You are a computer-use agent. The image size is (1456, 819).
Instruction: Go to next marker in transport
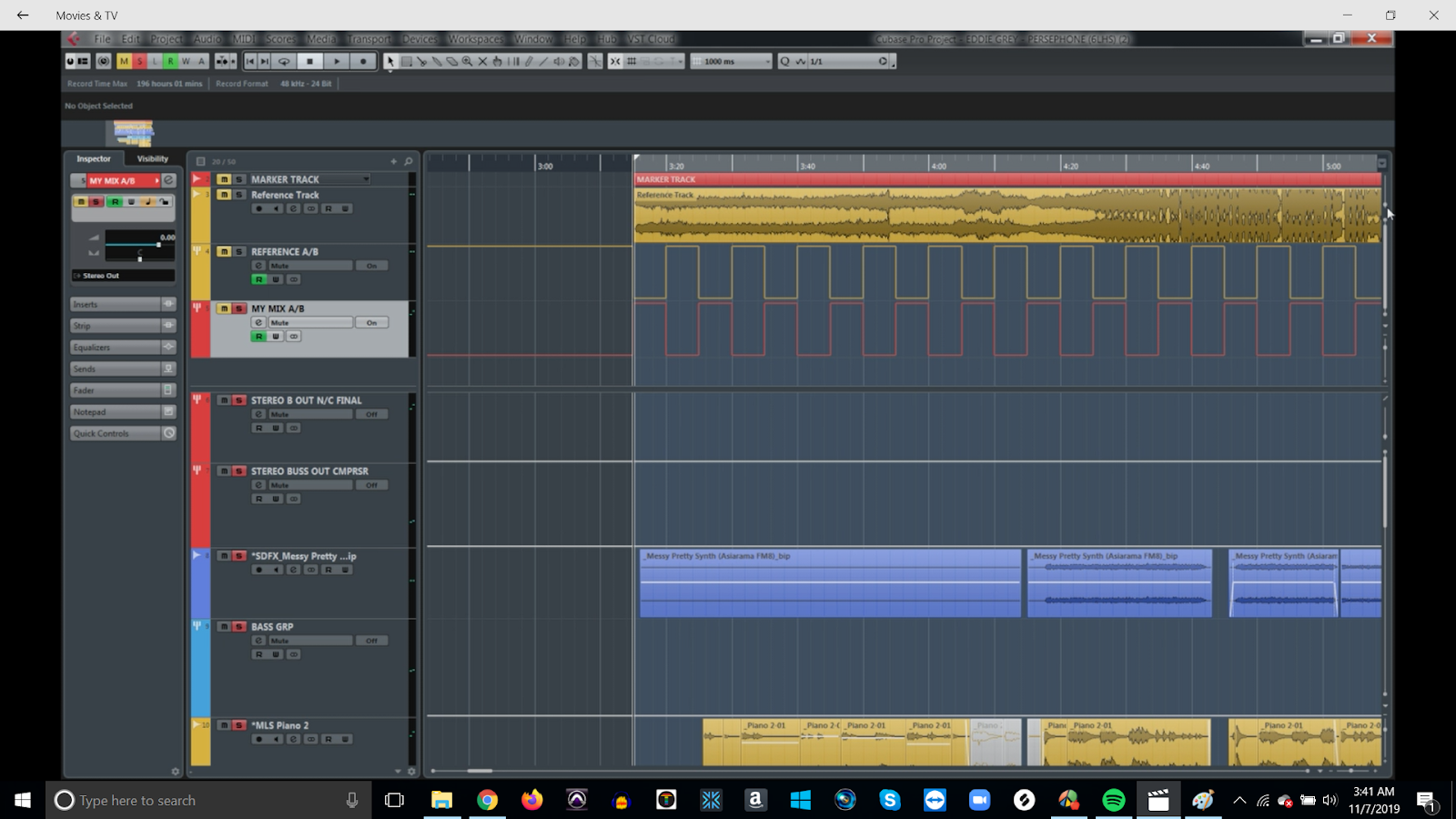coord(265,61)
